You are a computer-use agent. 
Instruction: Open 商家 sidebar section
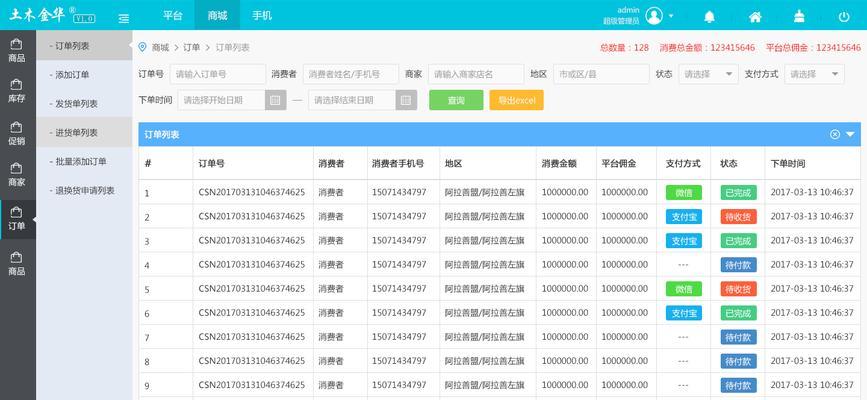(17, 174)
